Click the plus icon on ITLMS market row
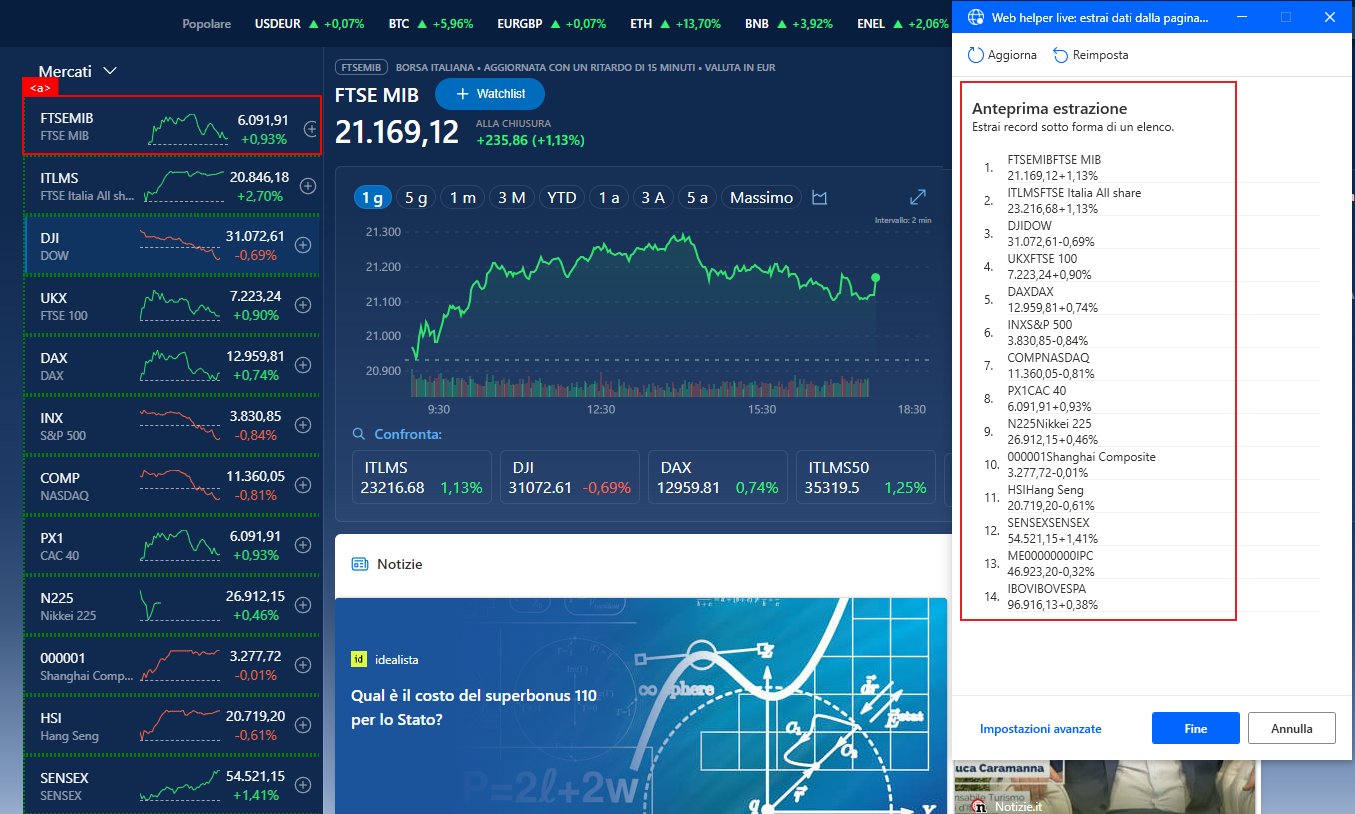This screenshot has height=814, width=1355. pyautogui.click(x=307, y=185)
